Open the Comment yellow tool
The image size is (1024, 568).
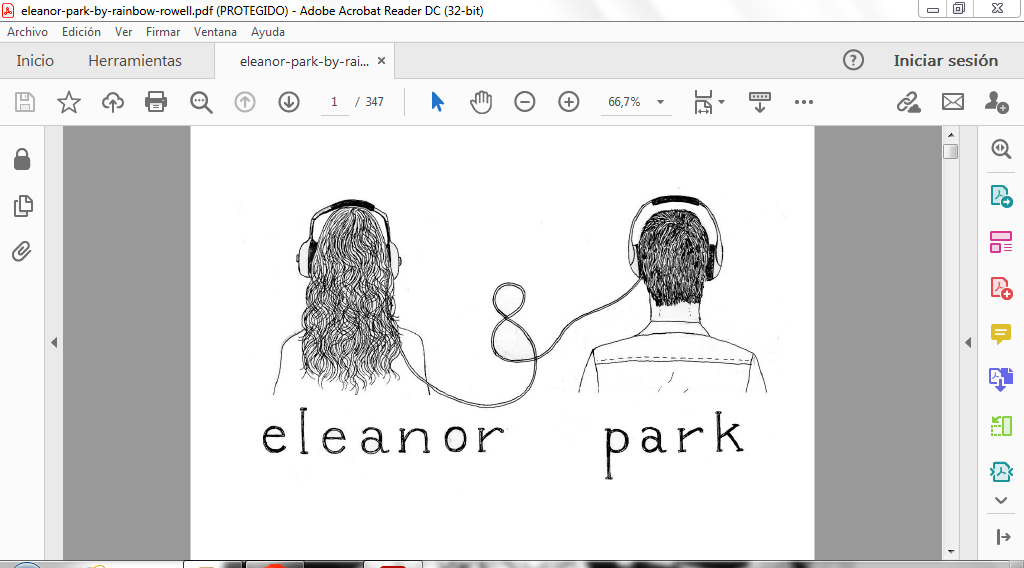pos(1001,334)
